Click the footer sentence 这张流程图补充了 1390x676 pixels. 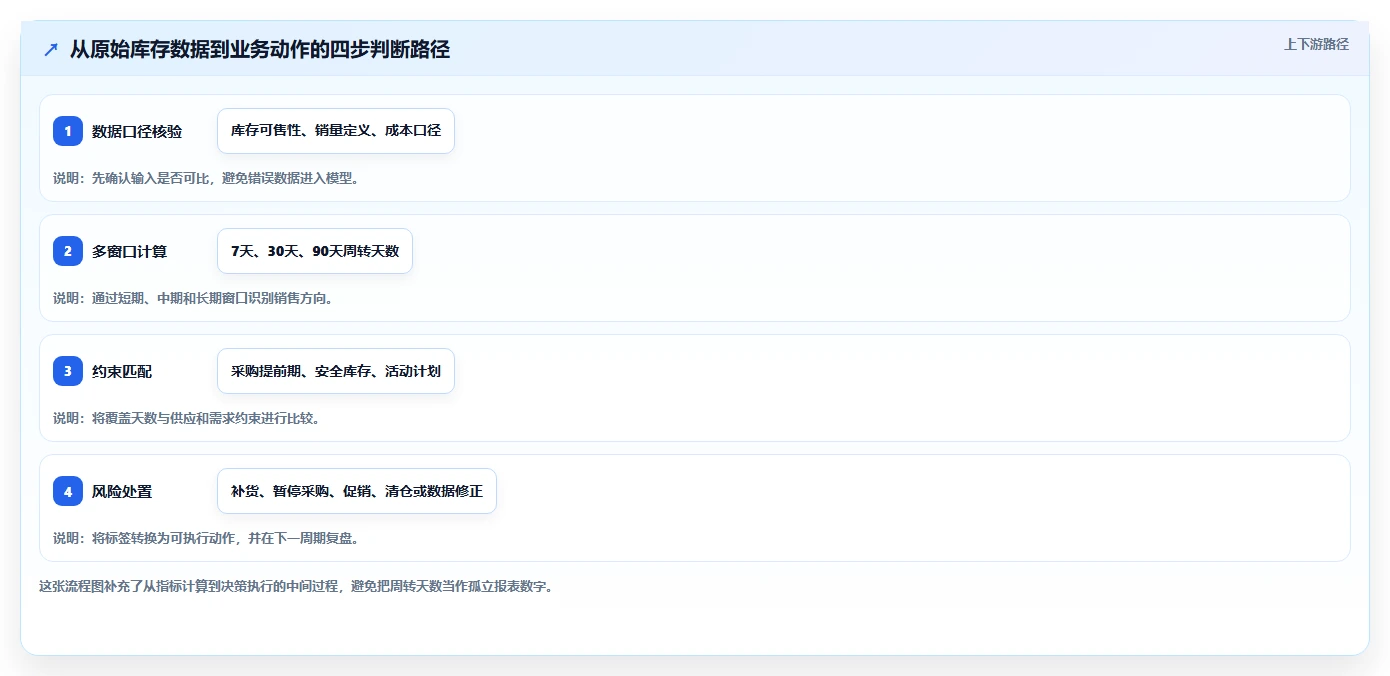[x=296, y=586]
